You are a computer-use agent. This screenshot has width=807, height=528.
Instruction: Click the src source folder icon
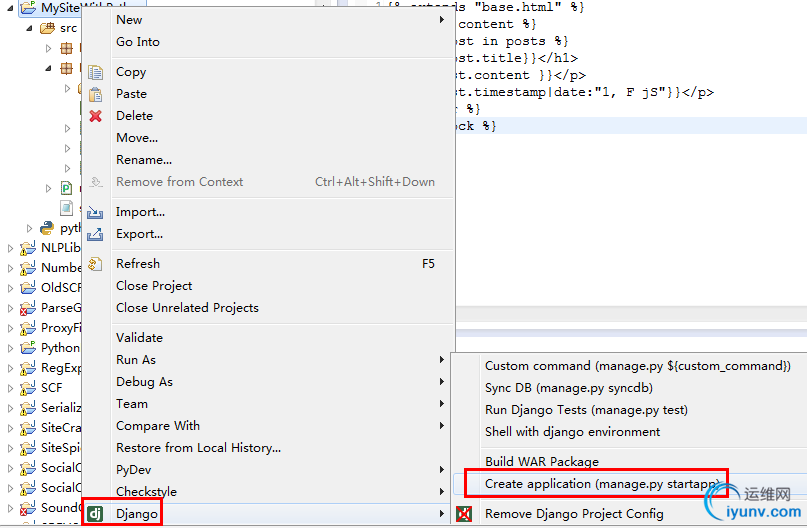pyautogui.click(x=47, y=28)
